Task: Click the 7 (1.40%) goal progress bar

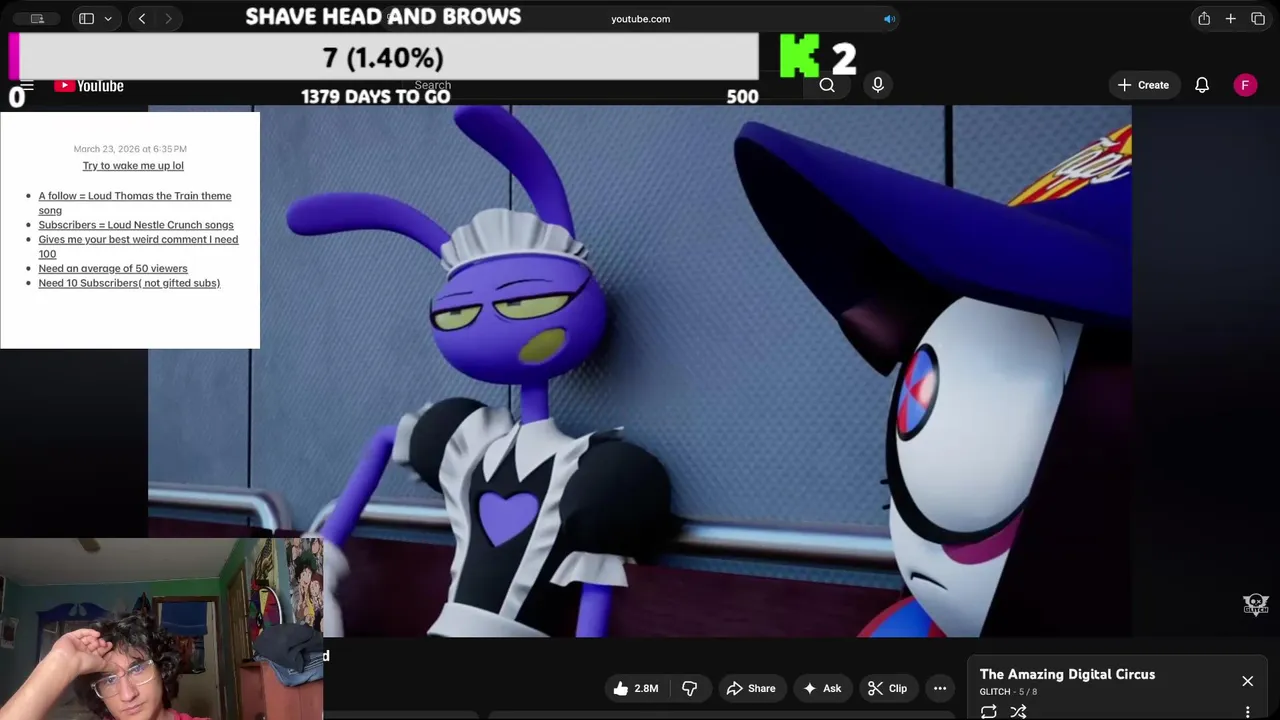Action: coord(384,56)
